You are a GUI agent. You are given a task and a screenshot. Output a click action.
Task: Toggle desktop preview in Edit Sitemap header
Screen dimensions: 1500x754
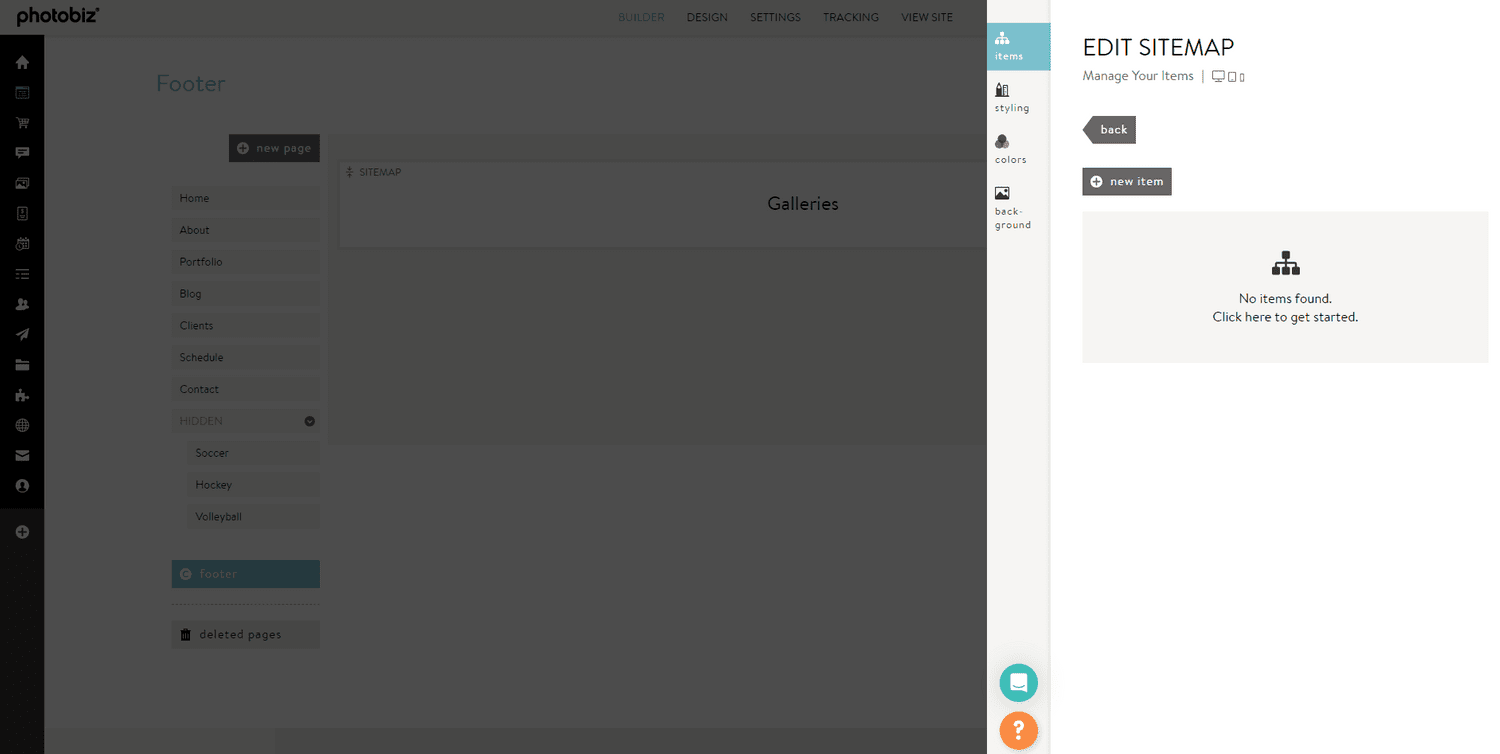point(1218,75)
